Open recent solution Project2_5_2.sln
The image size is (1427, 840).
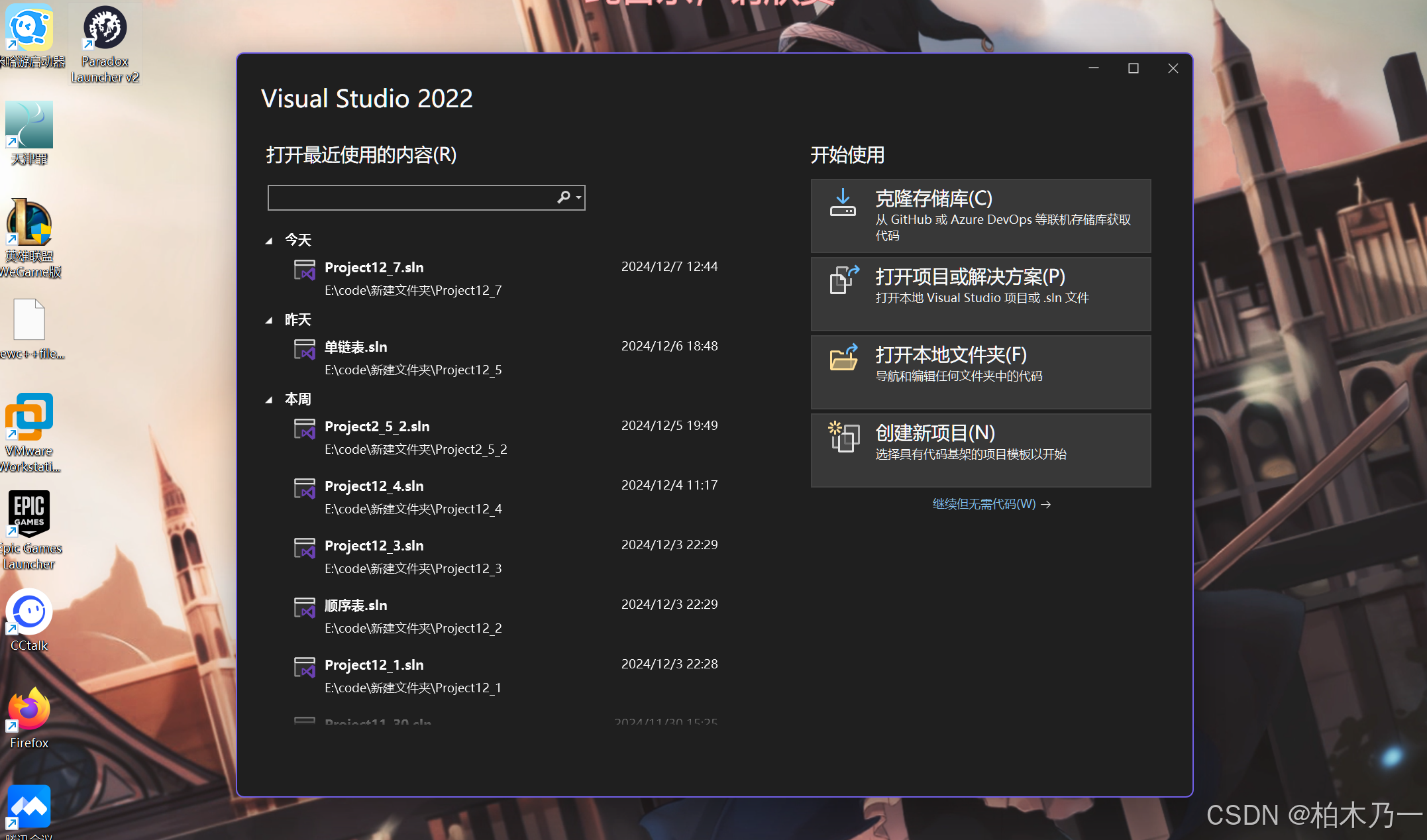(x=376, y=427)
